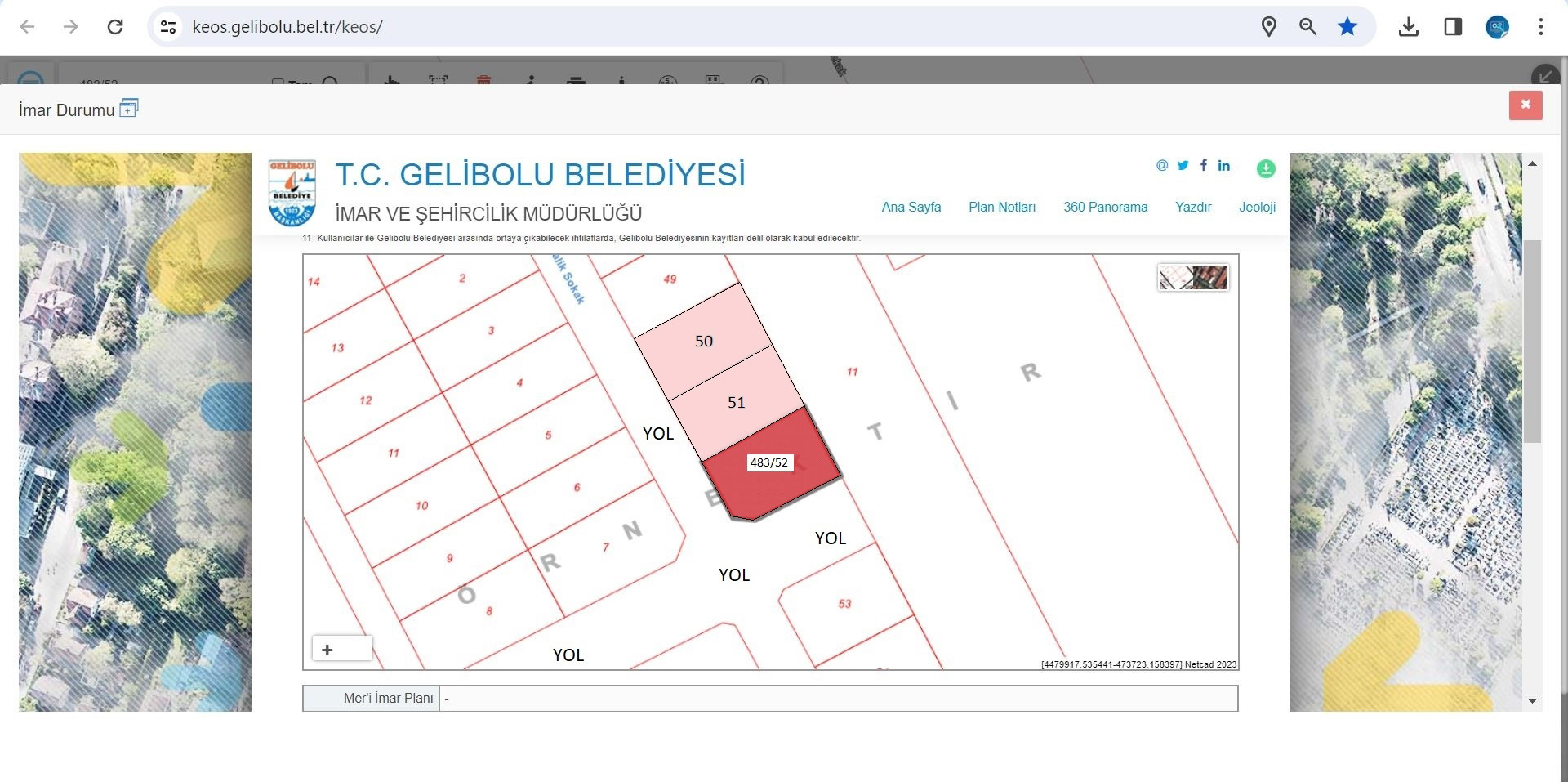This screenshot has height=782, width=1568.
Task: Click the Twitter share icon
Action: click(1183, 165)
